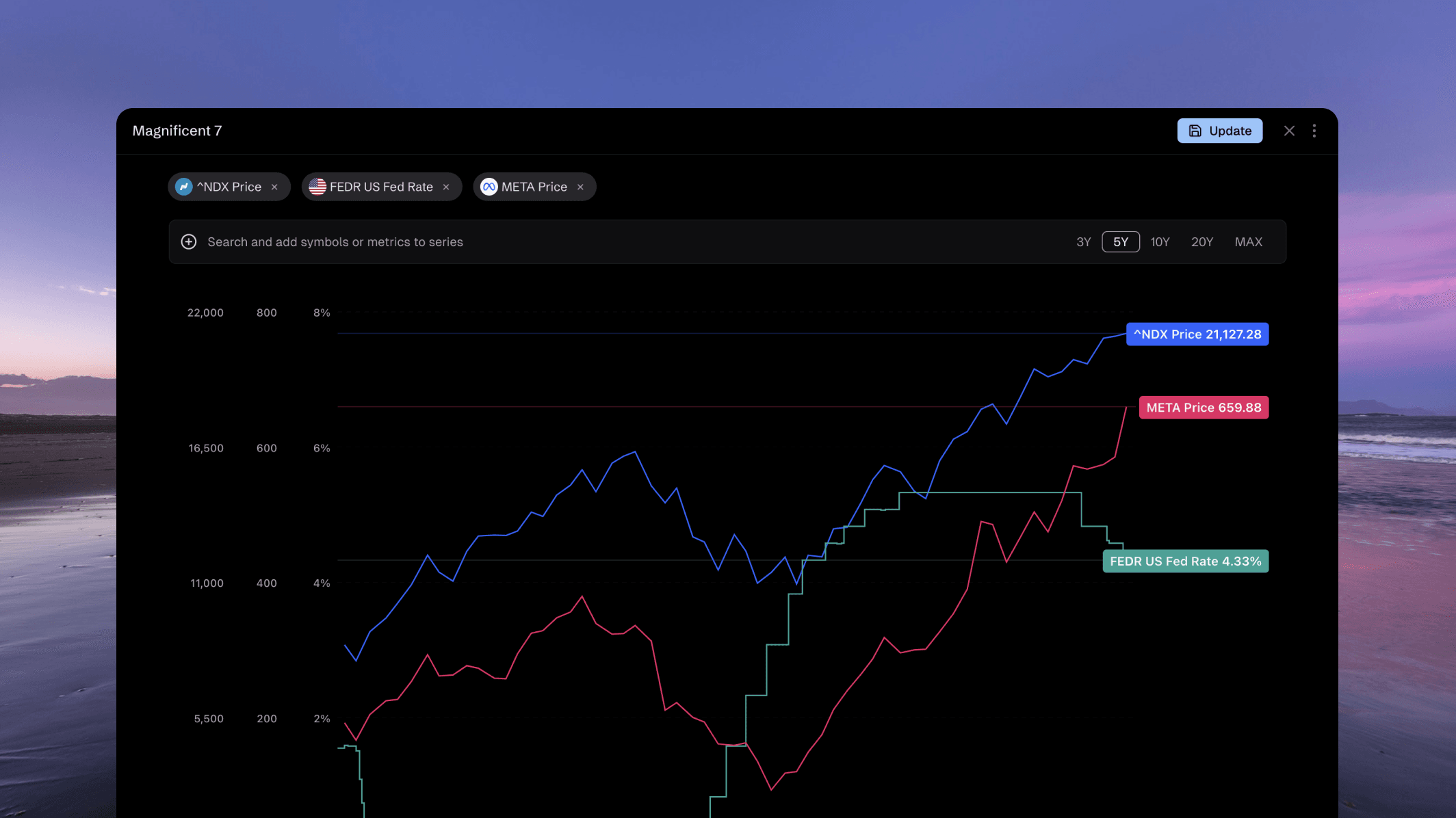Open the three-dot more options menu
Screen dimensions: 1456x818
click(x=1314, y=131)
